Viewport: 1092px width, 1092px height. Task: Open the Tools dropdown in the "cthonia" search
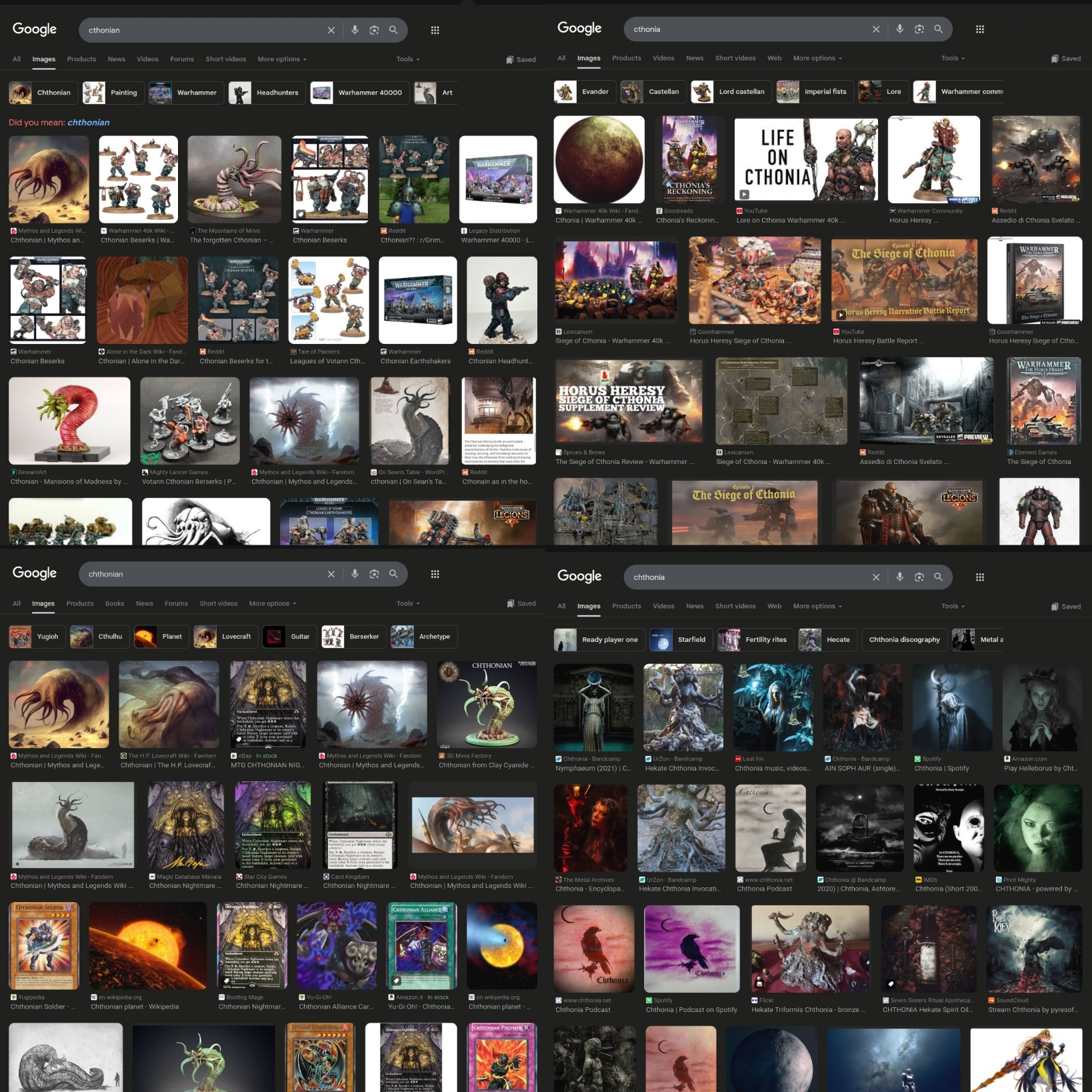953,58
